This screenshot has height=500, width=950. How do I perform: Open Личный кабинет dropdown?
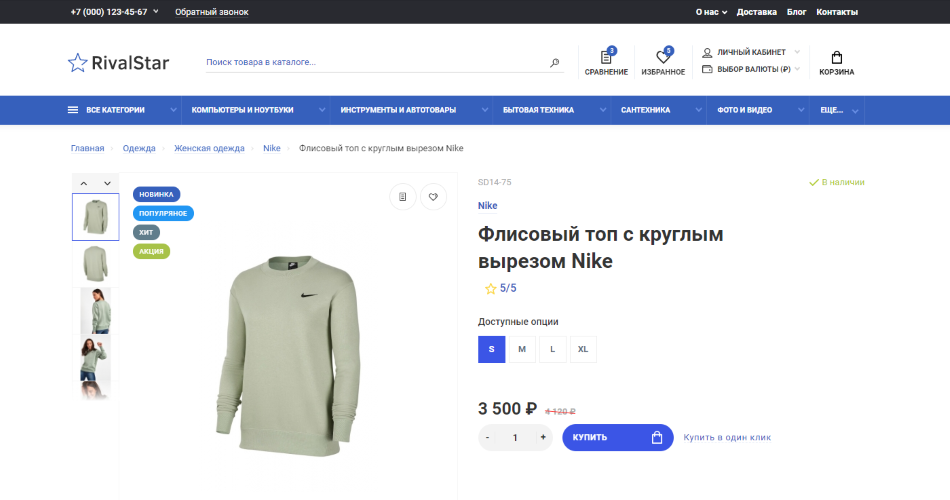[x=751, y=52]
